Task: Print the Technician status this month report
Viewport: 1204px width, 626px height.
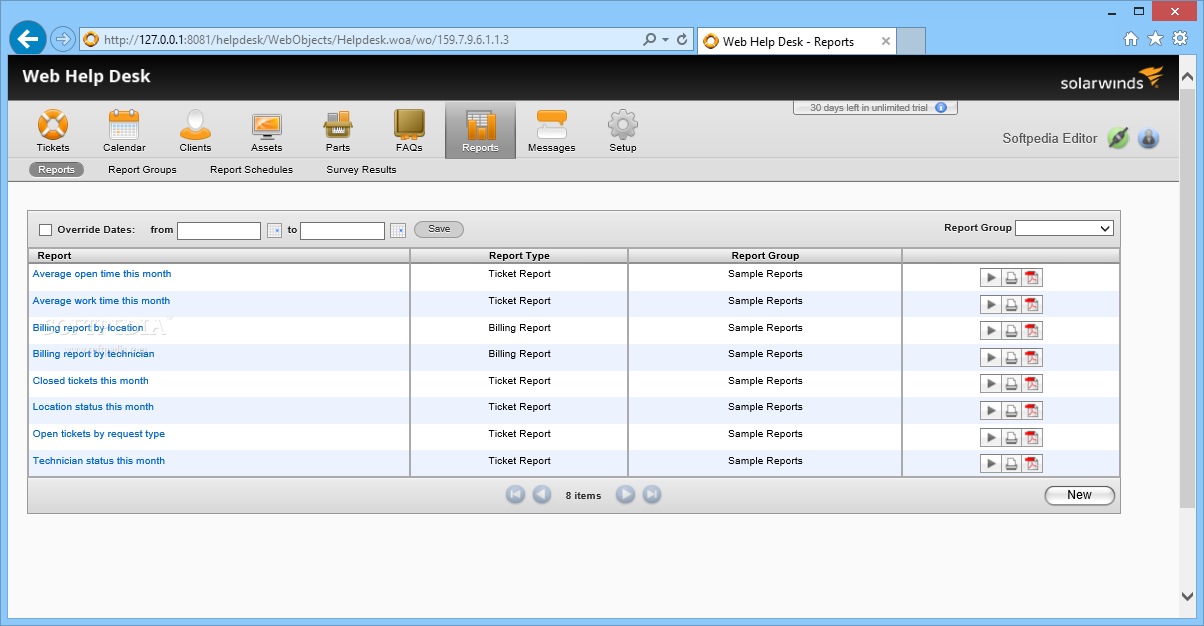Action: [x=1011, y=463]
